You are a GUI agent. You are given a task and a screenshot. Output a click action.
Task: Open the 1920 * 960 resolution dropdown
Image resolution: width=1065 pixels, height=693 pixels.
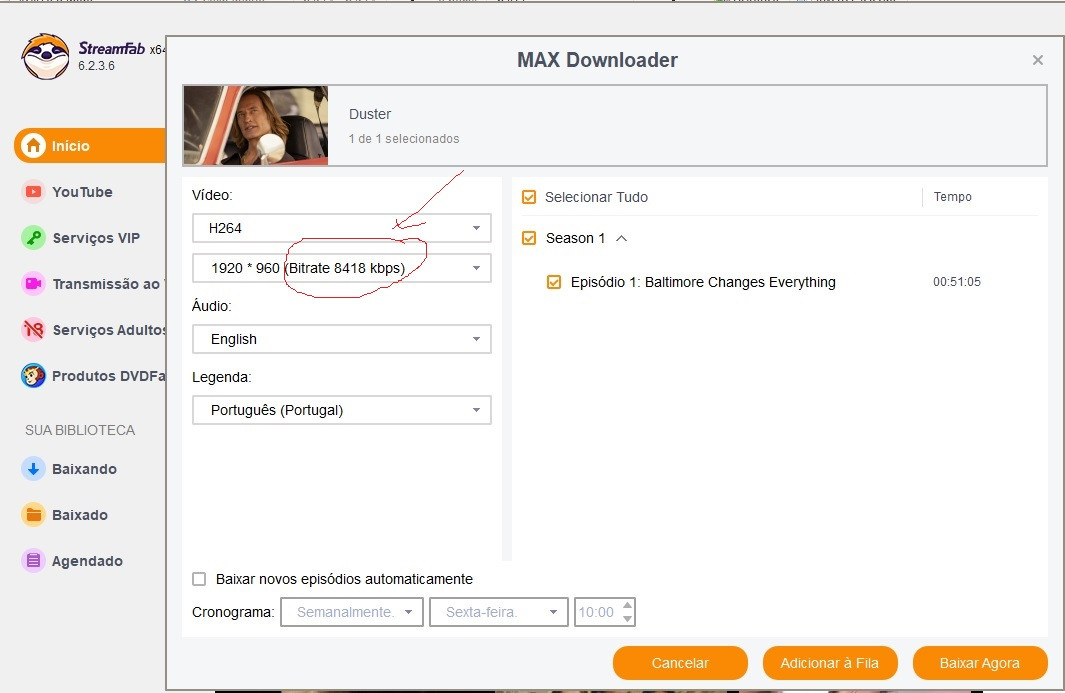342,268
